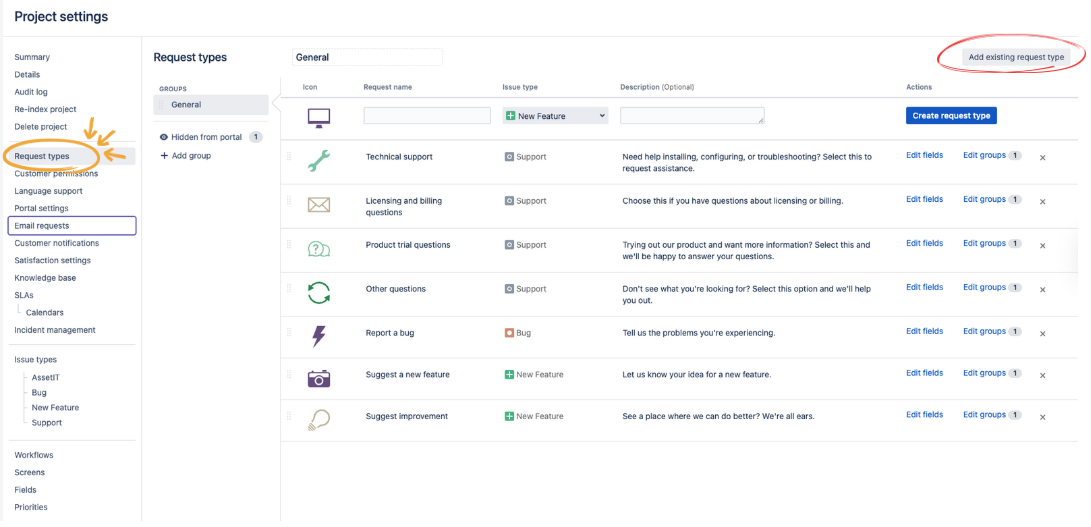Click the speech bubble Product trial icon
Screen dimensions: 1091x527
(319, 249)
